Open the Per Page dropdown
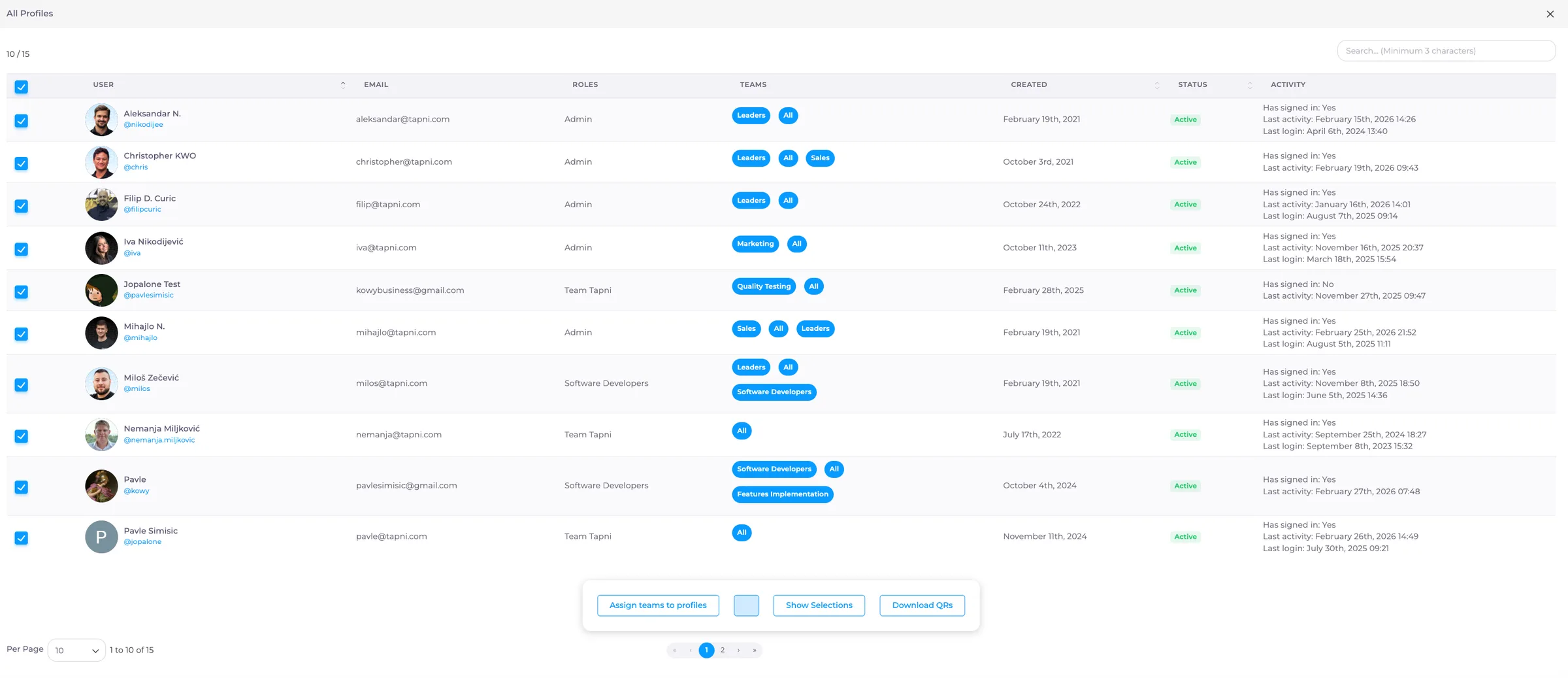Screen dimensions: 1568x678 click(x=76, y=650)
